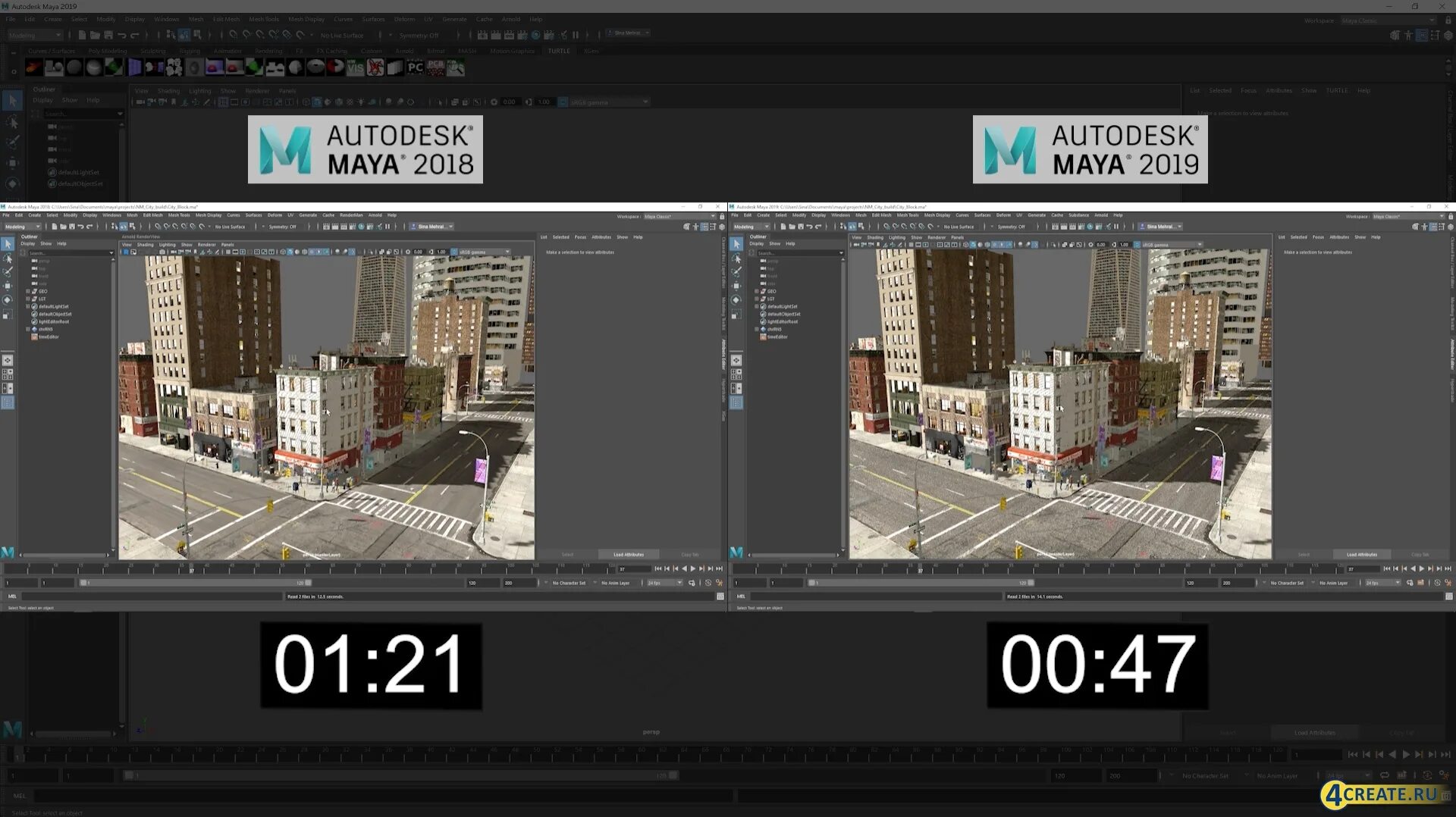1456x817 pixels.
Task: Toggle Snap to Points in Maya 2019 window
Action: click(x=904, y=227)
